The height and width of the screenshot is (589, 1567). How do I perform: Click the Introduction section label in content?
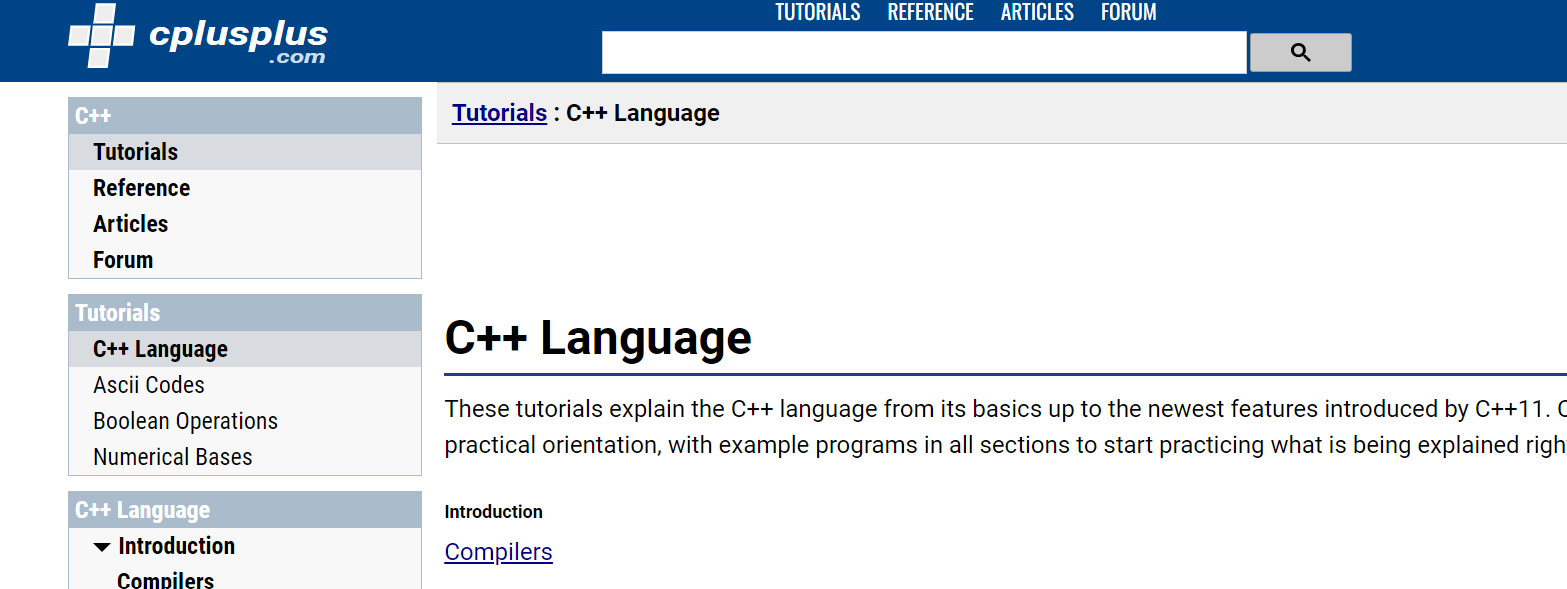[493, 512]
